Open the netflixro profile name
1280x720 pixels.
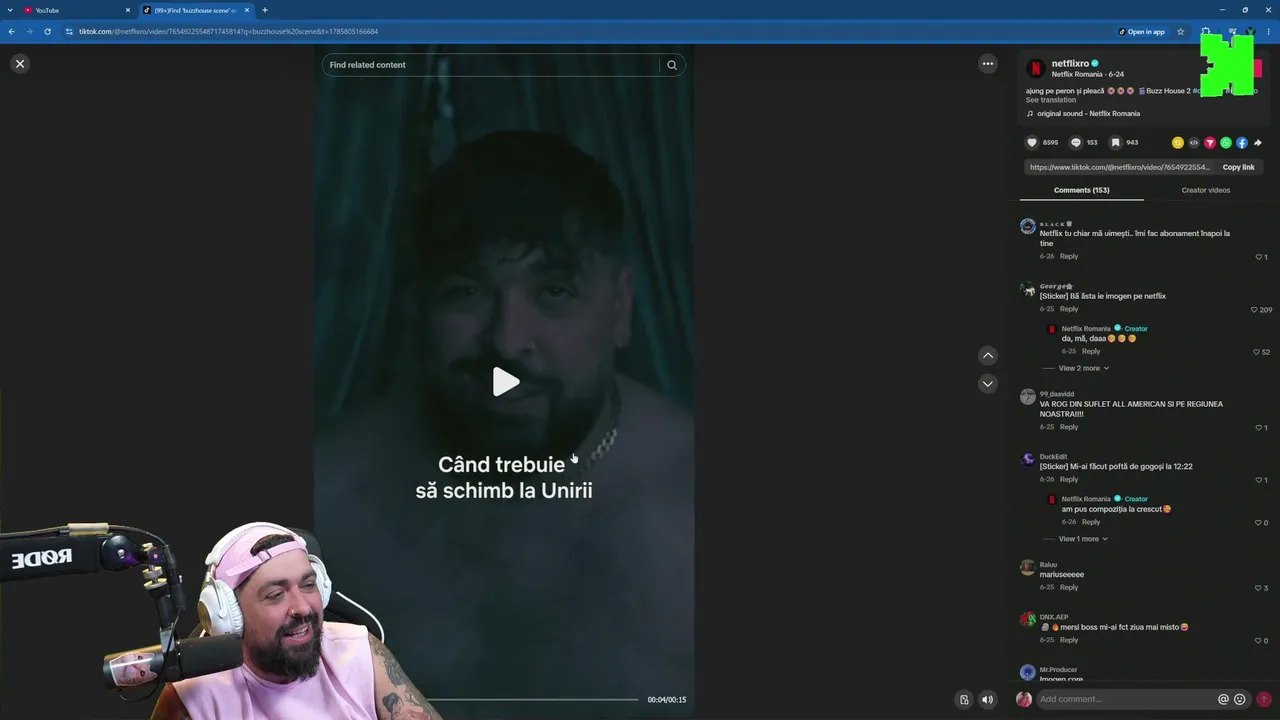1070,64
